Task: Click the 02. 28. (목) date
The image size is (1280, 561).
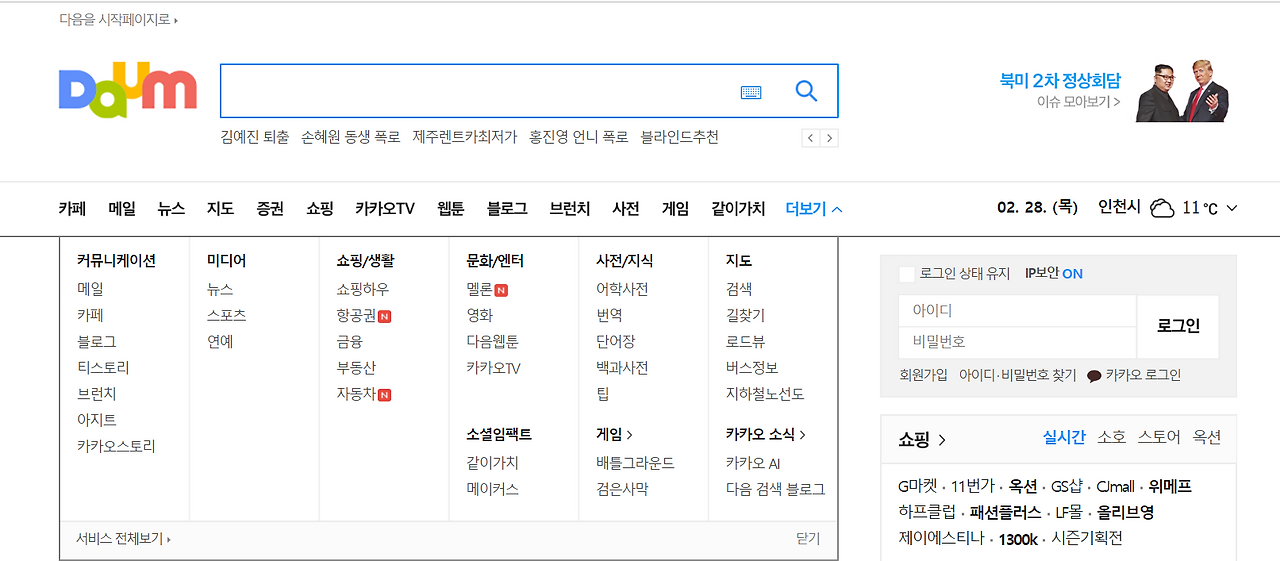Action: 1037,207
